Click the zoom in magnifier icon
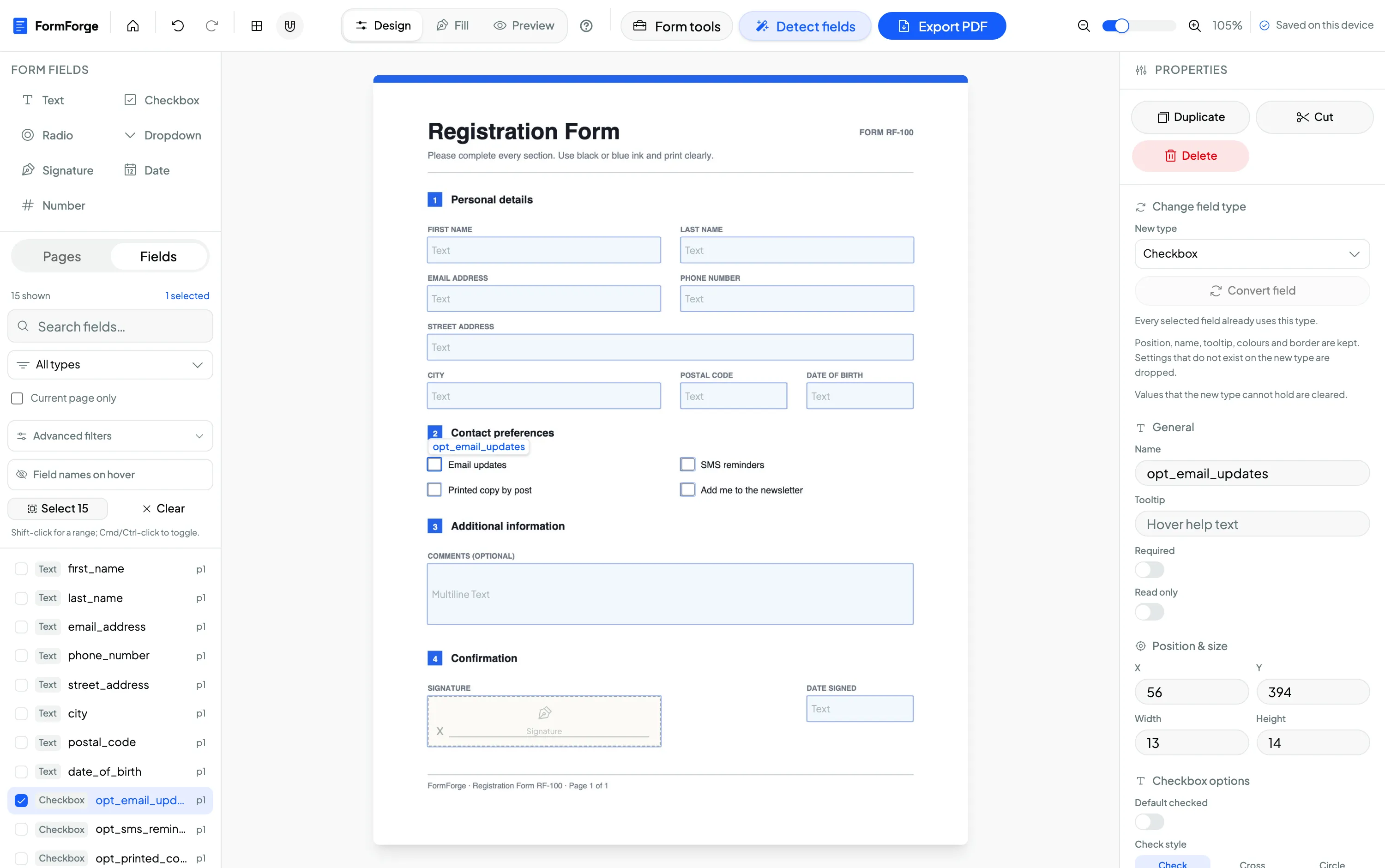The image size is (1385, 868). tap(1194, 26)
